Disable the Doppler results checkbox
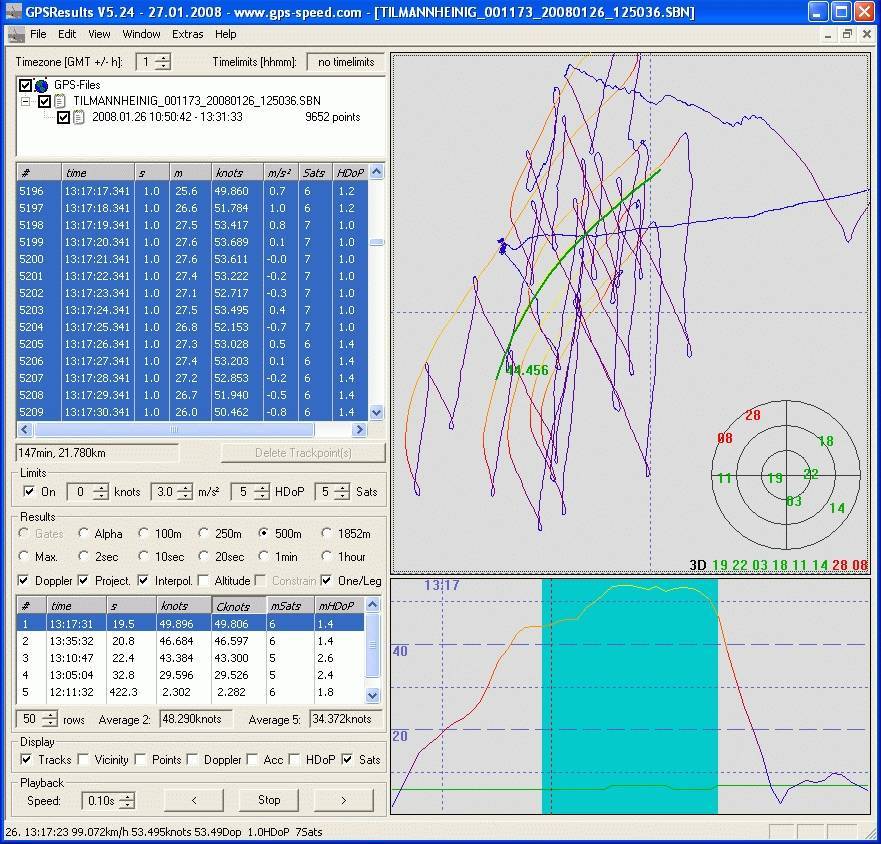Image resolution: width=881 pixels, height=844 pixels. [25, 580]
